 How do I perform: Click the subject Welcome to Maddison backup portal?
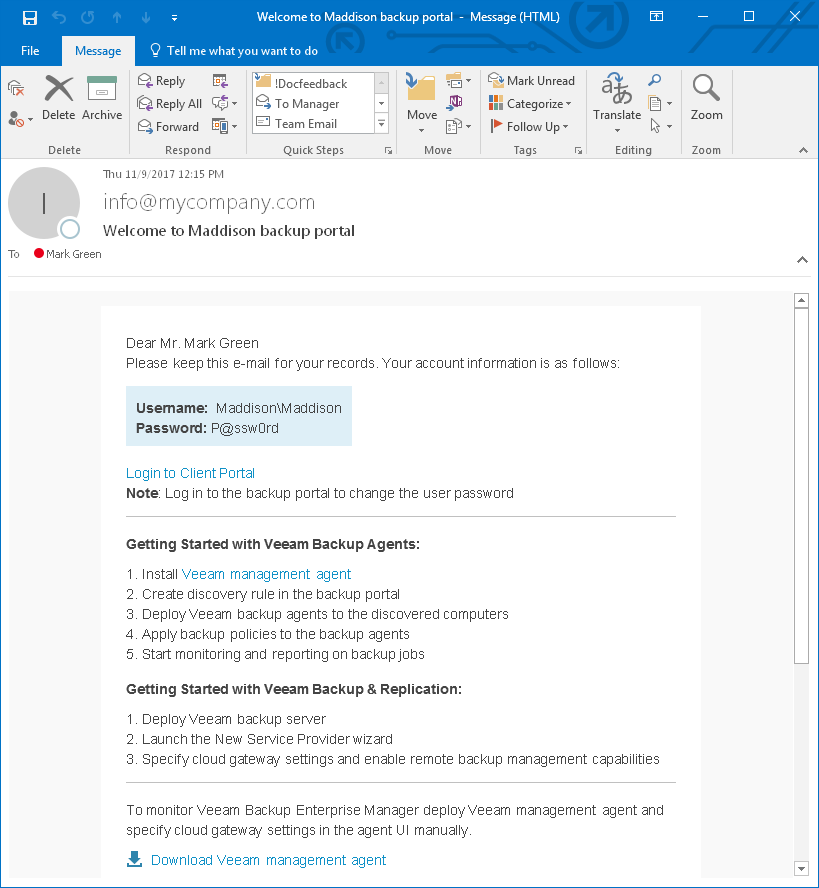tap(229, 231)
